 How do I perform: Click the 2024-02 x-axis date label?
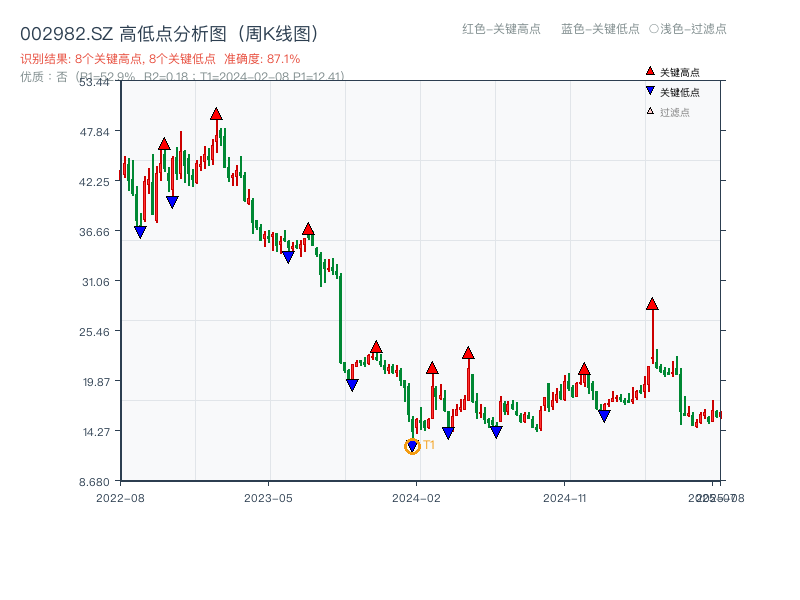416,498
